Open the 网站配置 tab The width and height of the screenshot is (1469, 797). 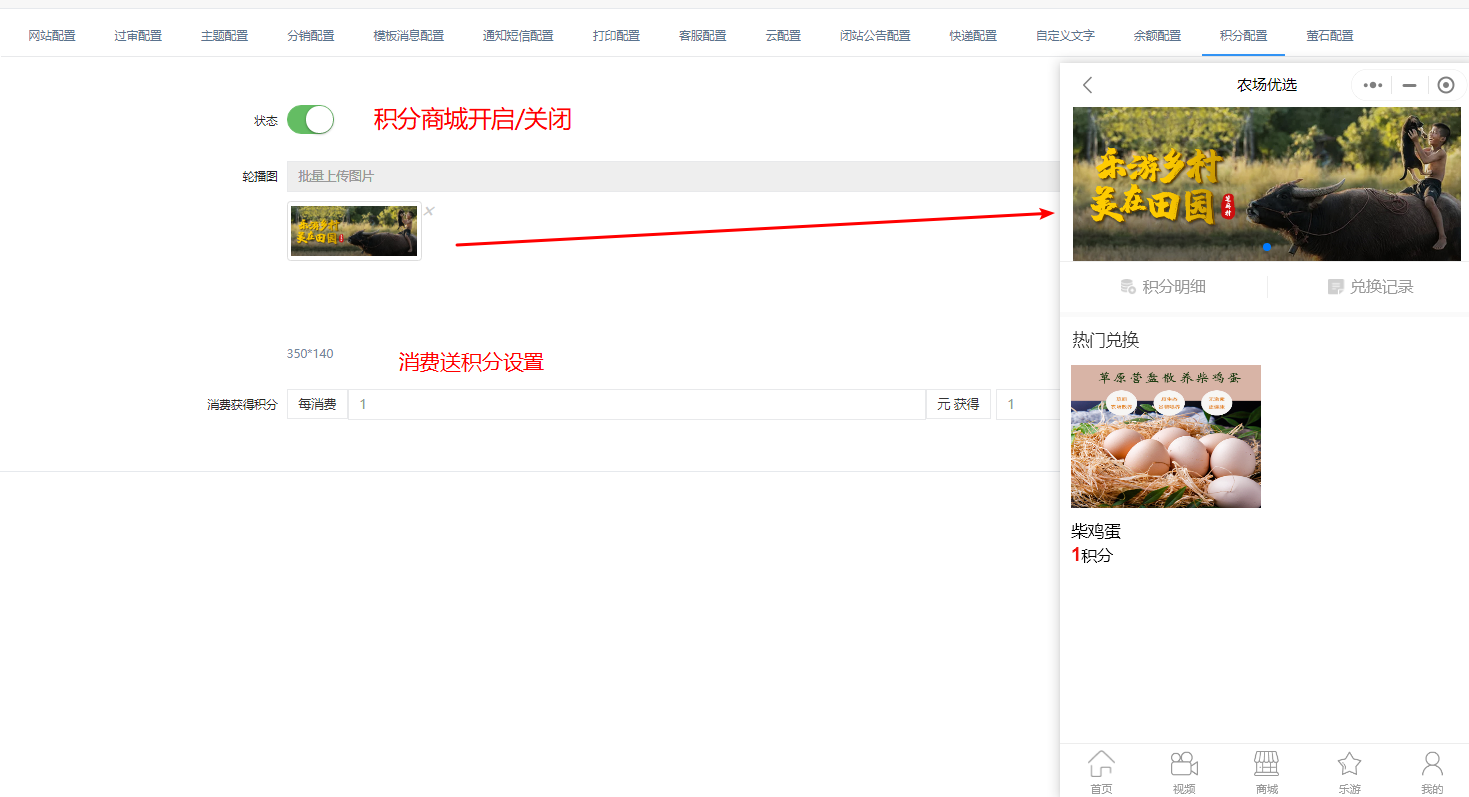(52, 36)
